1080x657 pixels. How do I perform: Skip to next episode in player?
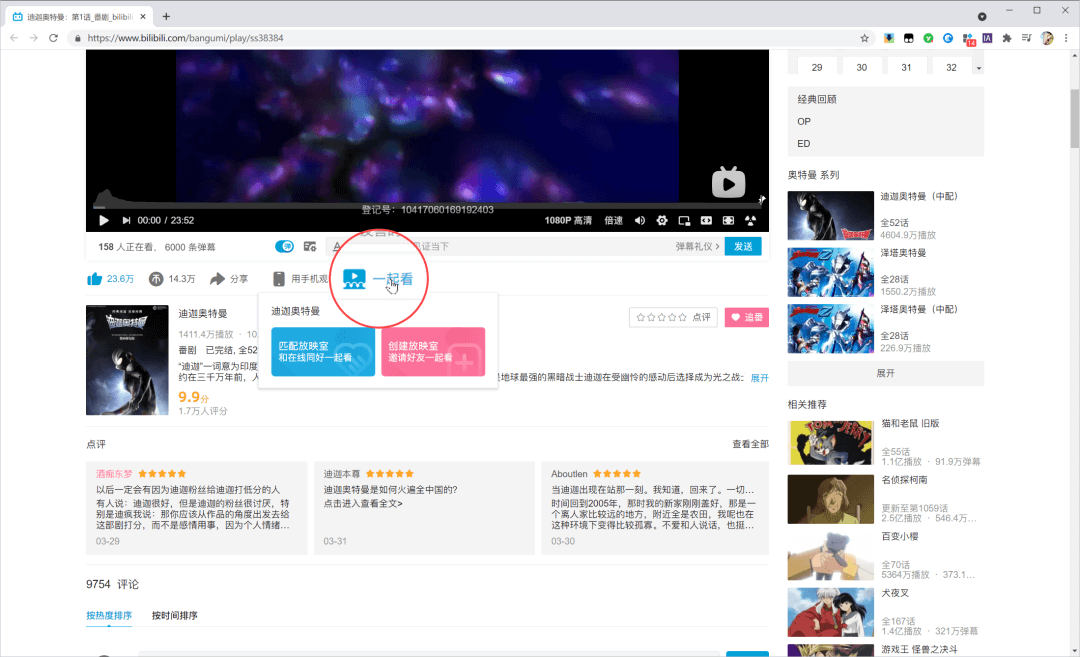(x=126, y=220)
